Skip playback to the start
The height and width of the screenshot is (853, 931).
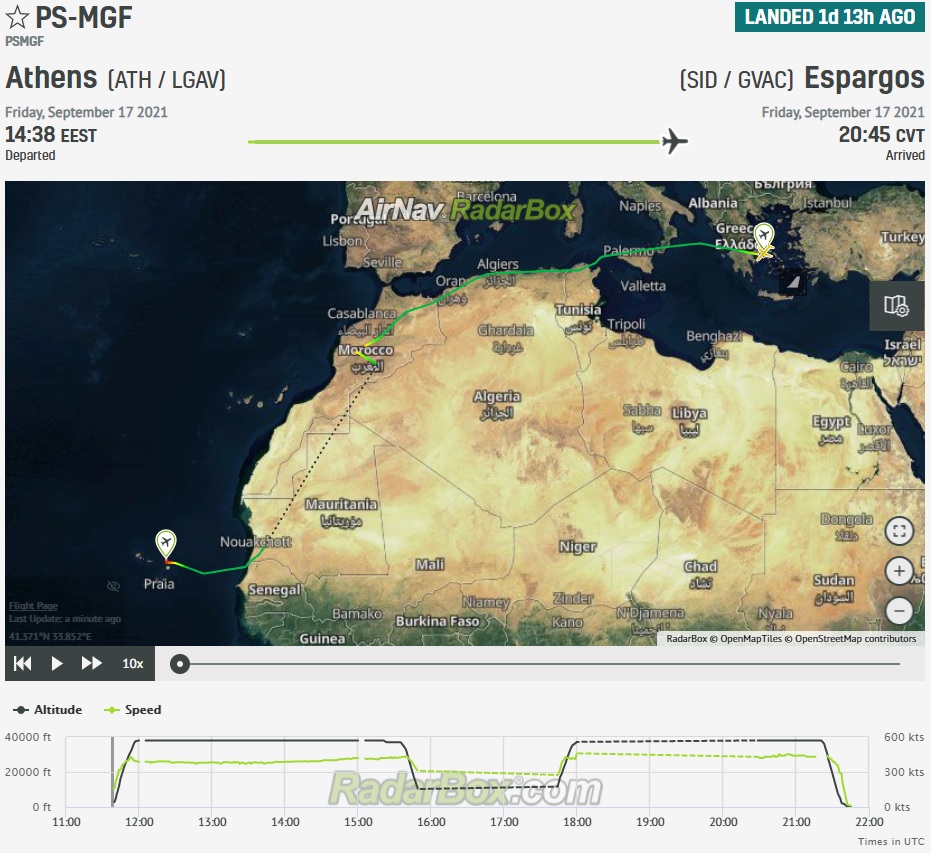point(23,664)
